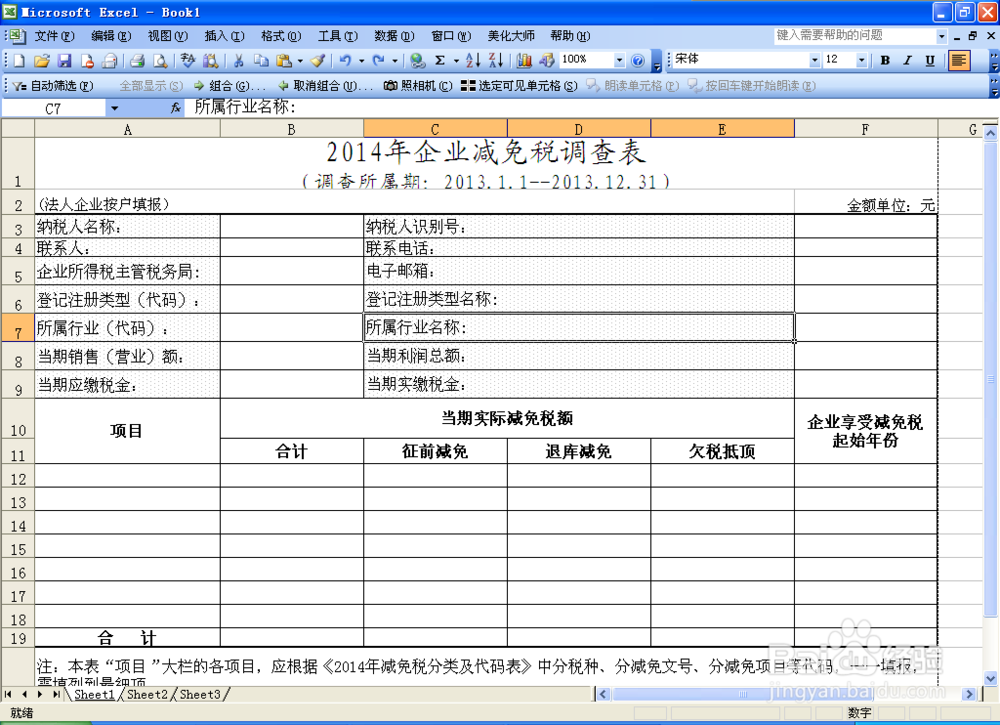Open the AutoSum functions dropdown arrow
This screenshot has width=1000, height=725.
[x=456, y=61]
